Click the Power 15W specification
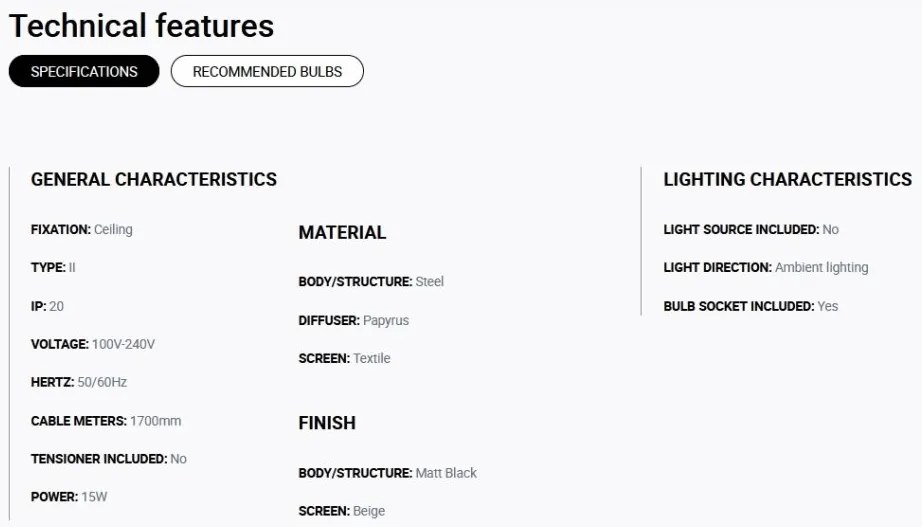The image size is (922, 527). [x=69, y=497]
